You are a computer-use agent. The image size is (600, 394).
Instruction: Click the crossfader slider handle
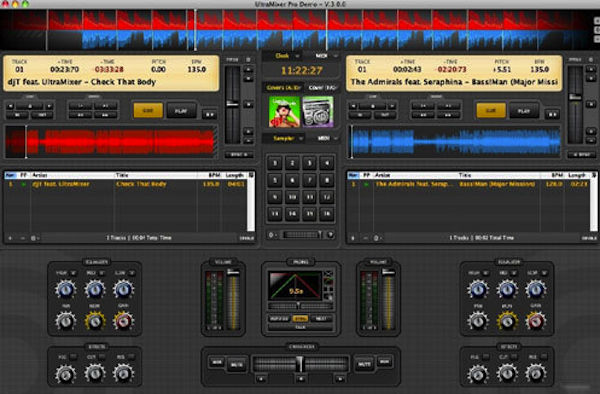tap(300, 364)
